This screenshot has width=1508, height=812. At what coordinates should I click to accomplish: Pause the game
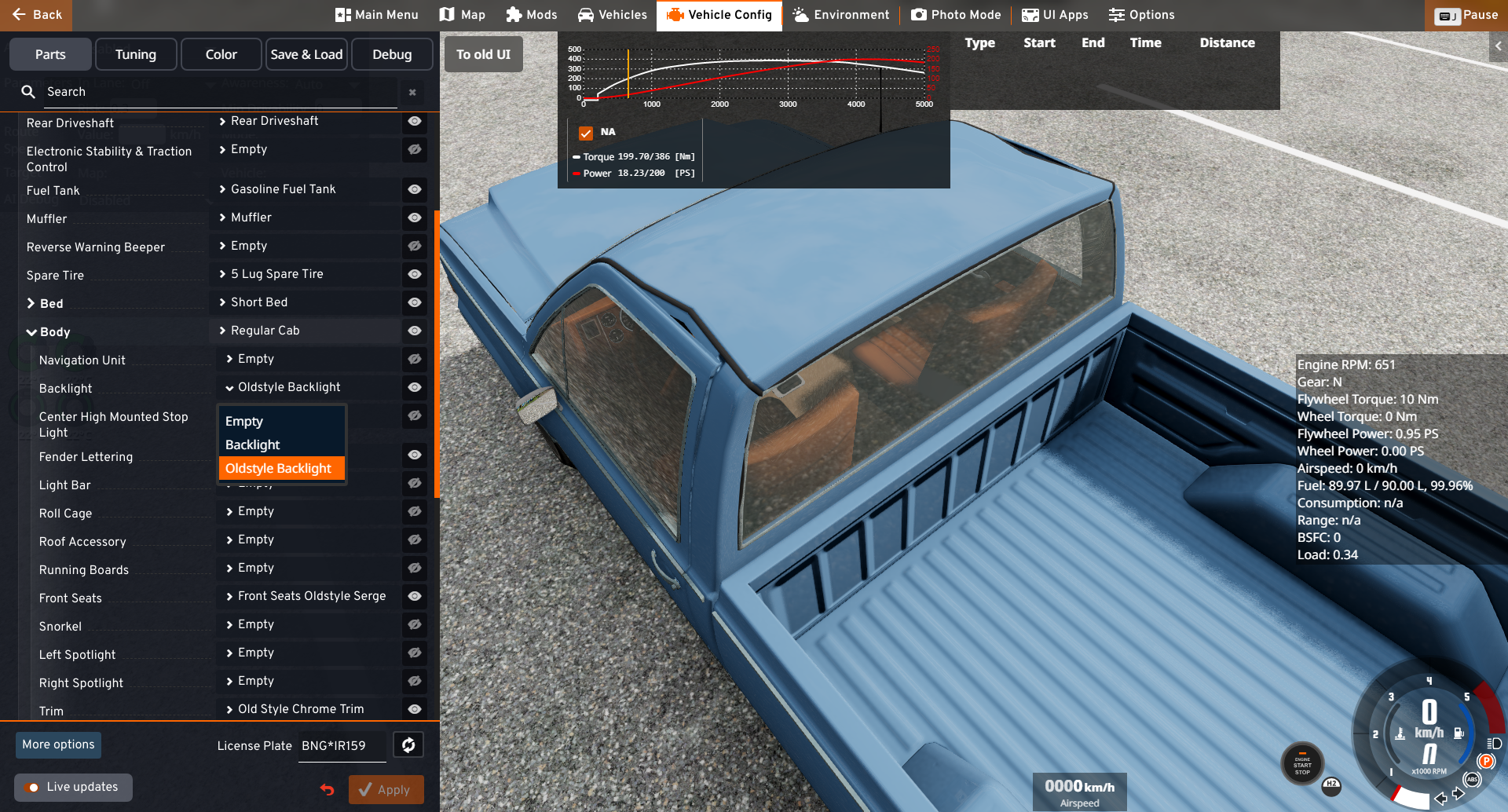pos(1466,15)
